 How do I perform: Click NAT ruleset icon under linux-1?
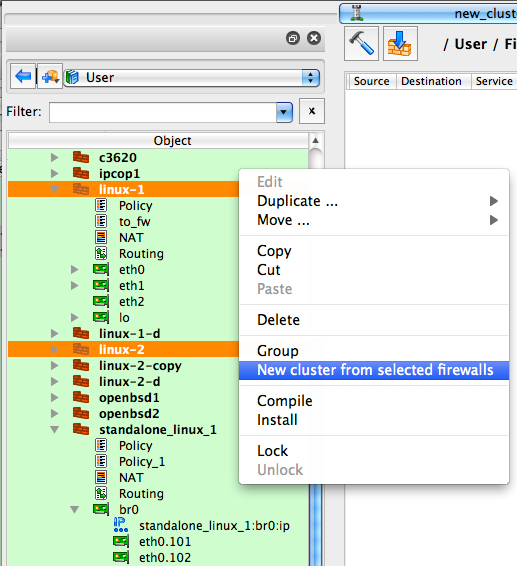(x=101, y=237)
